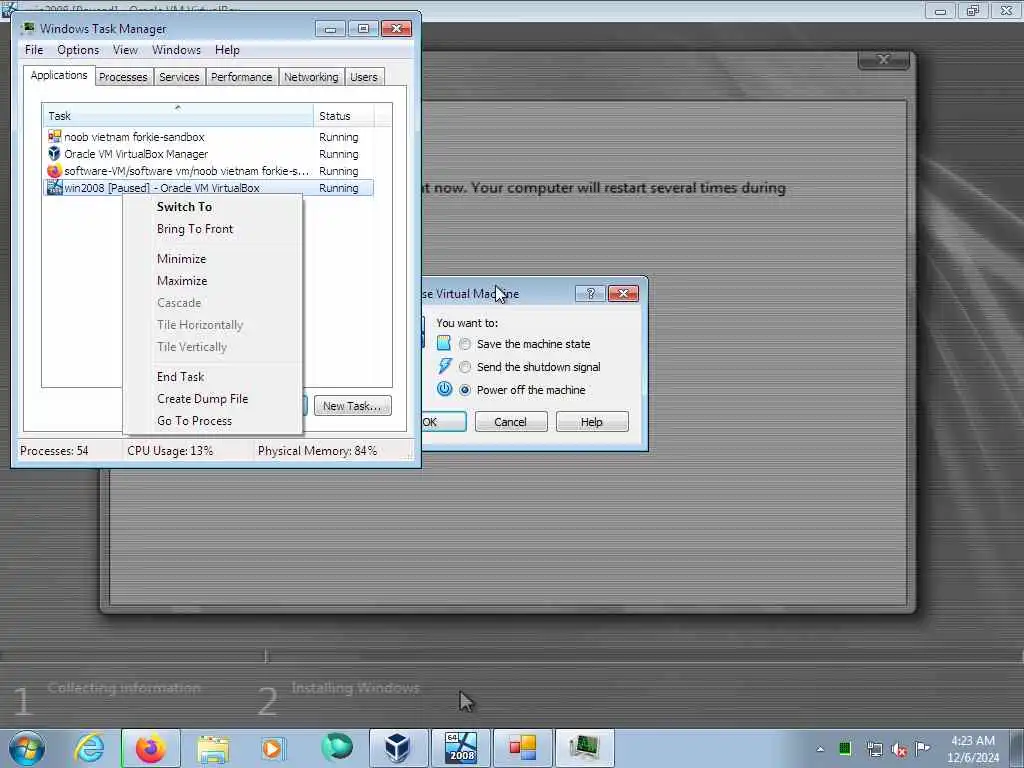Open the red-yellow squares taskbar app
The width and height of the screenshot is (1024, 768).
[522, 748]
